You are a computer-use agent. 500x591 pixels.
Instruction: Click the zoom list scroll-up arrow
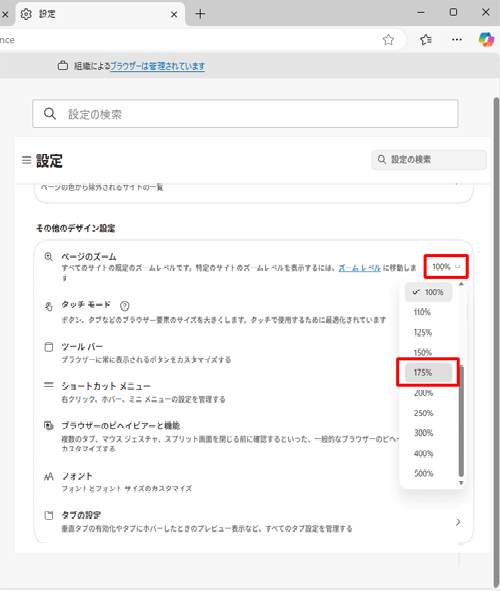point(461,284)
